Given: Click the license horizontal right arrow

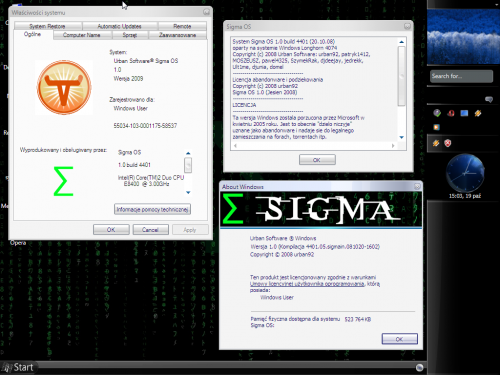Looking at the screenshot, I should pyautogui.click(x=393, y=146).
